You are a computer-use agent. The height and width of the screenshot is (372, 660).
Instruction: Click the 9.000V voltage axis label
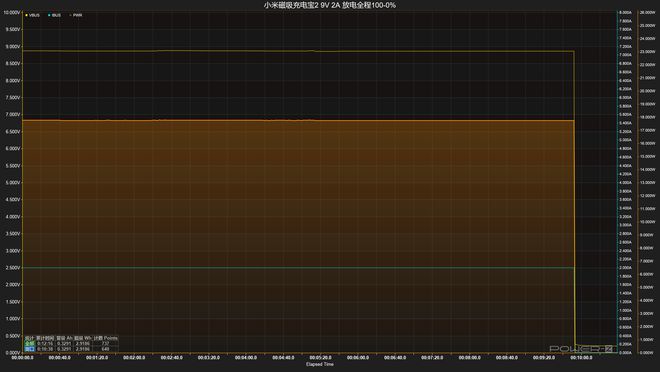pyautogui.click(x=13, y=47)
